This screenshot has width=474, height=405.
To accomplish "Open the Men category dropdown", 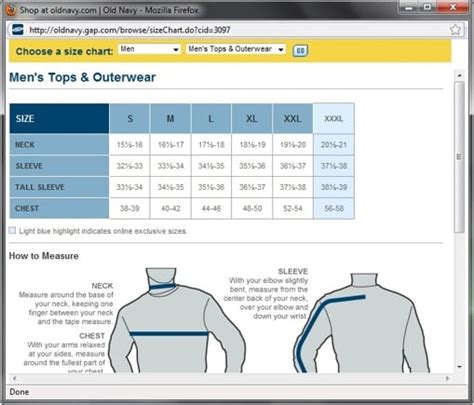I will (x=149, y=49).
